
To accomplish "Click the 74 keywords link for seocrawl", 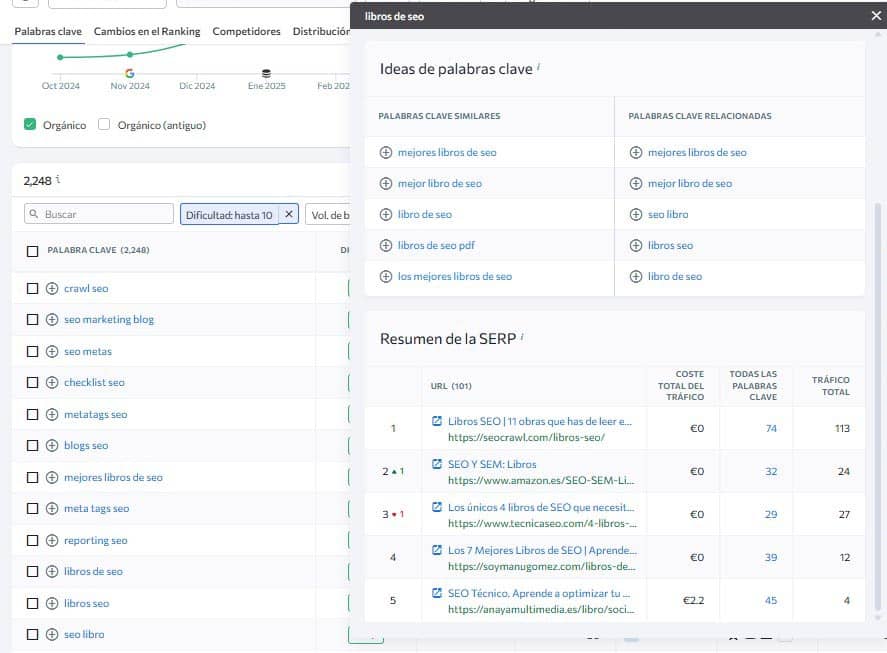I will 771,428.
